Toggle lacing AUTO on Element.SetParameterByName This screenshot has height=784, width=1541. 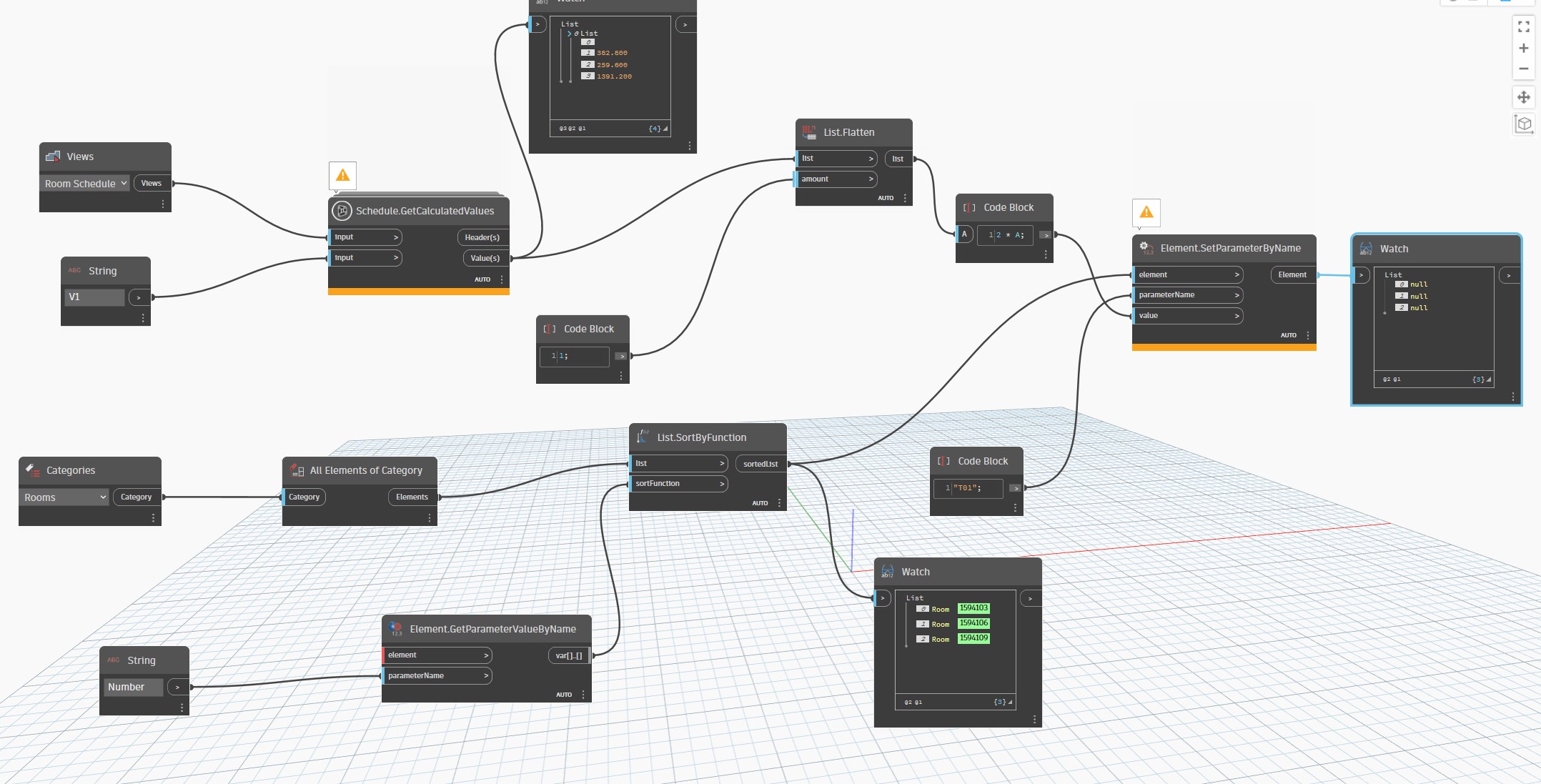[x=1289, y=335]
